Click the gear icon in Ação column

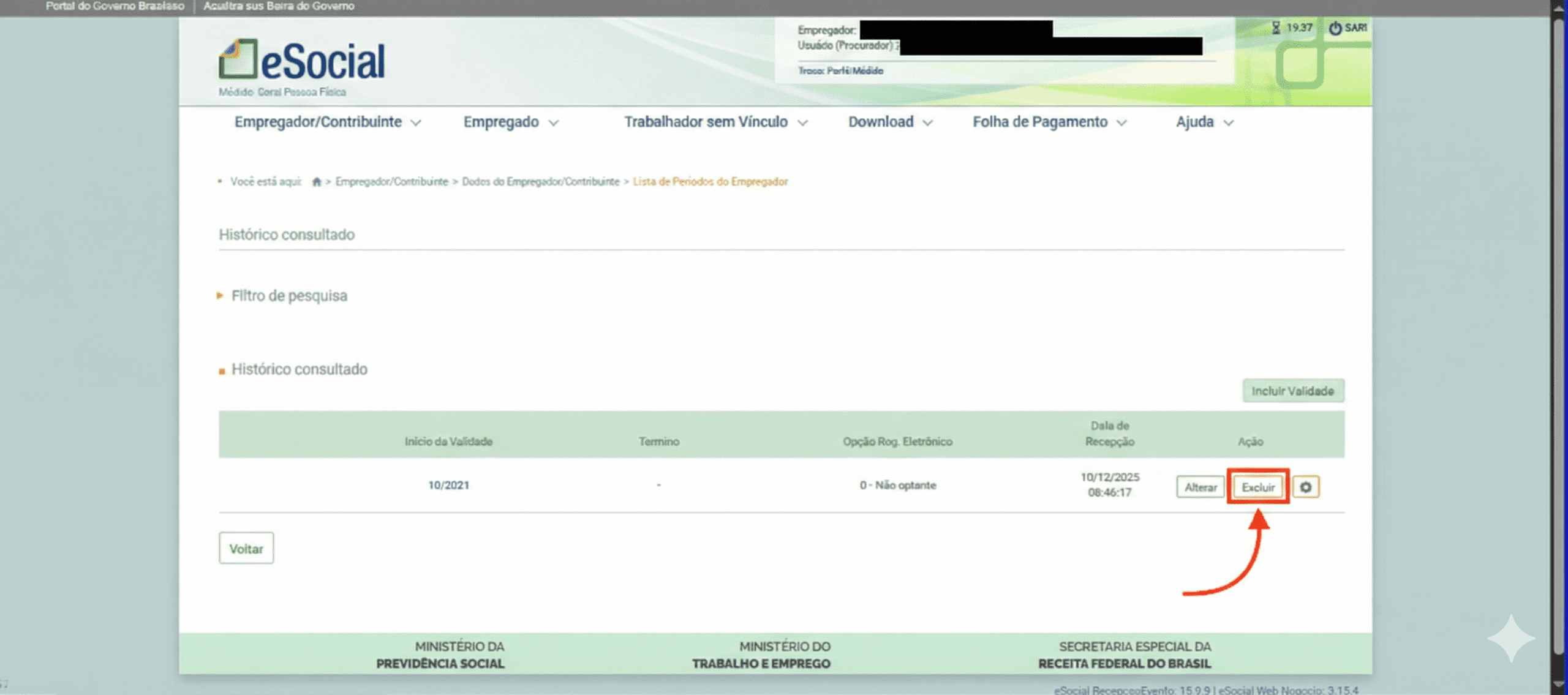(x=1305, y=487)
